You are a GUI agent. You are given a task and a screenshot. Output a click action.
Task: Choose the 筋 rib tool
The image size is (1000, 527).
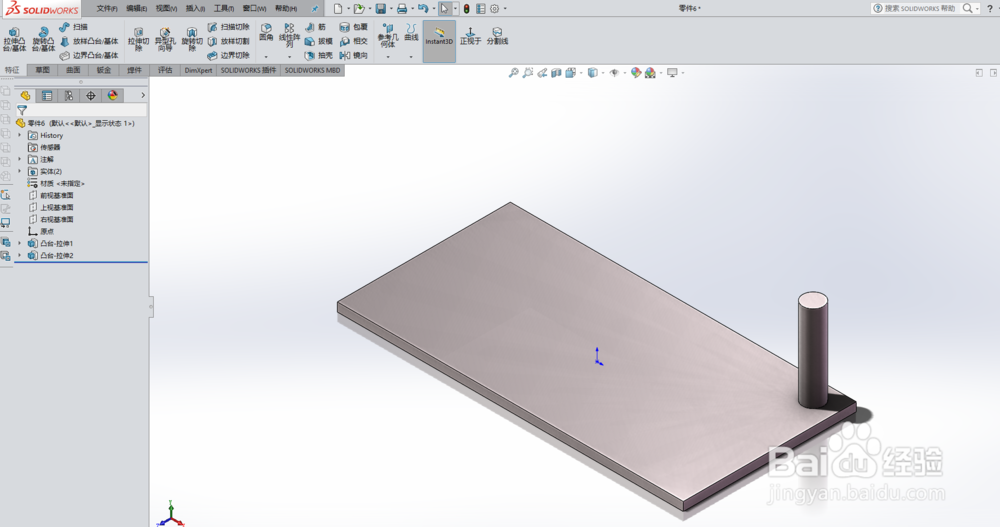click(x=315, y=27)
